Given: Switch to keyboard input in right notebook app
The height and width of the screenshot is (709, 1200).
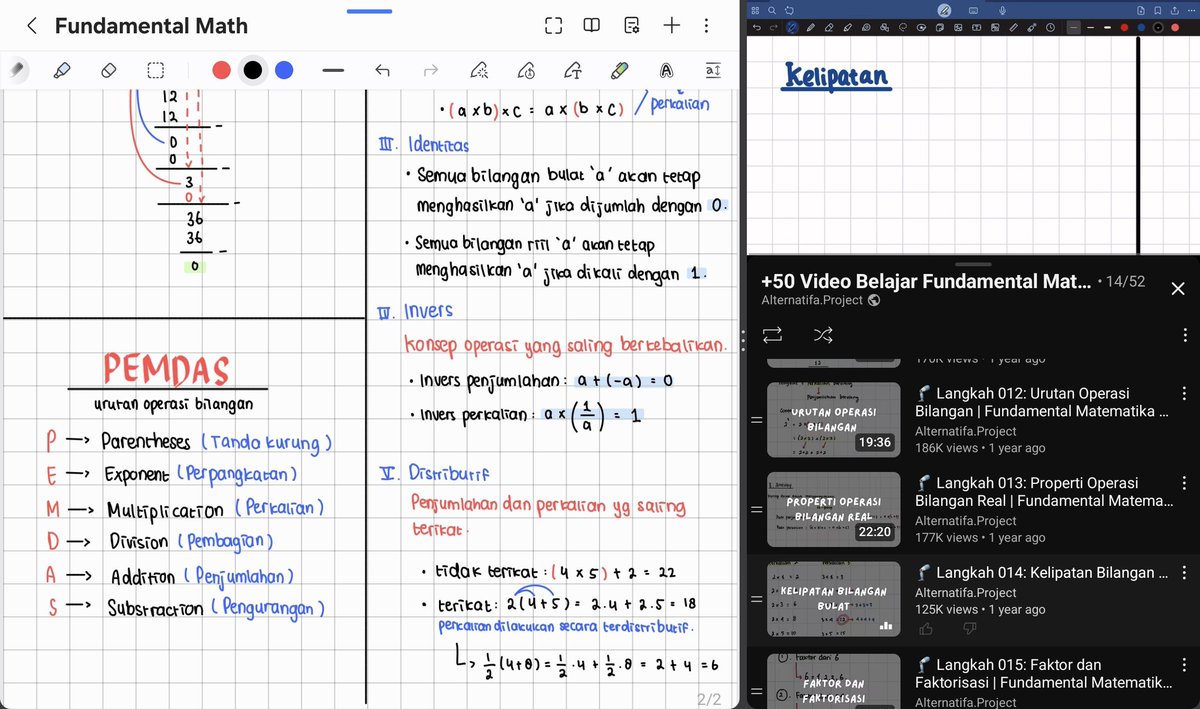Looking at the screenshot, I should point(973,10).
